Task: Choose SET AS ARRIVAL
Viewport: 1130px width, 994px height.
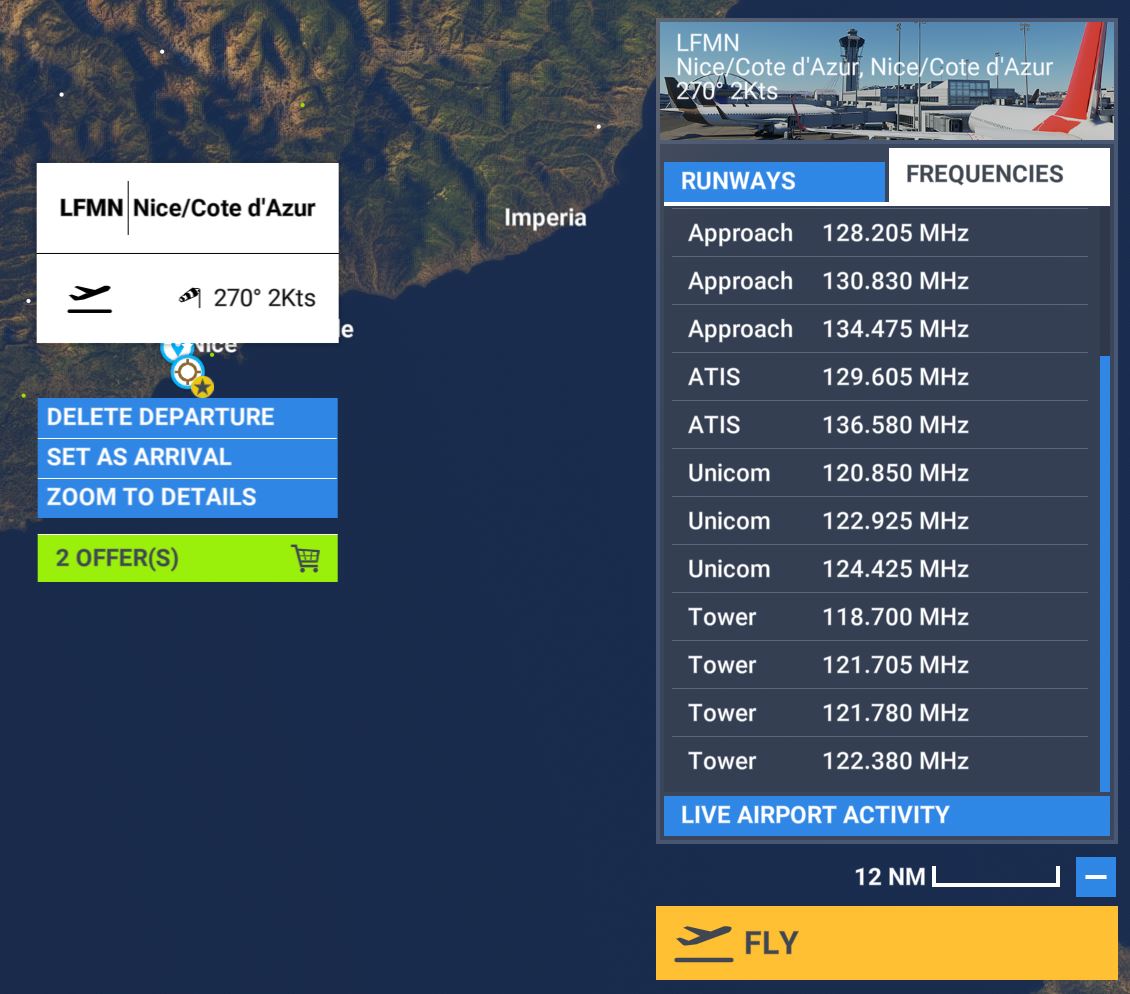Action: (x=187, y=457)
